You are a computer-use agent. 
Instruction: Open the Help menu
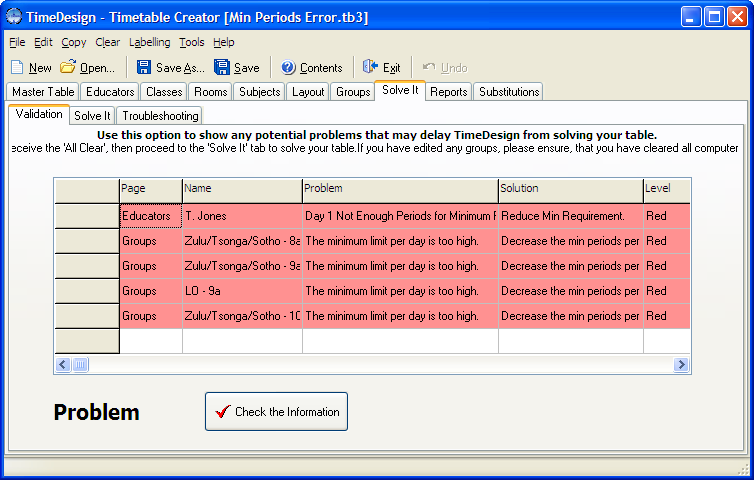224,42
